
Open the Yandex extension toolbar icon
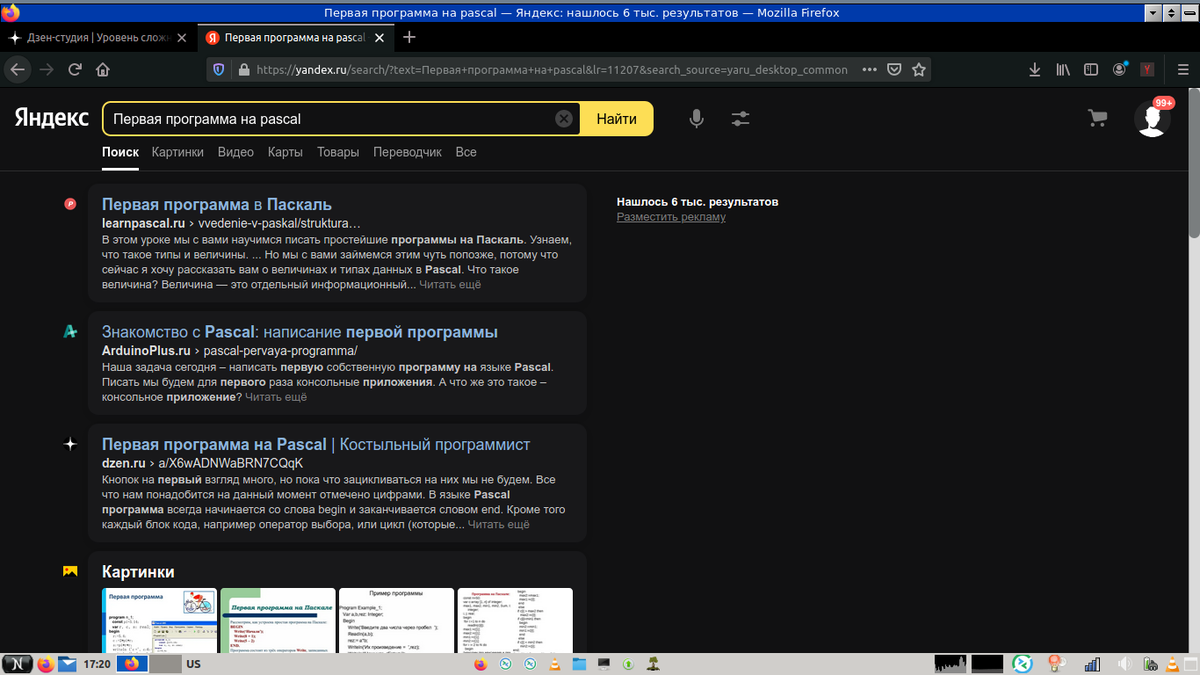[x=1147, y=70]
